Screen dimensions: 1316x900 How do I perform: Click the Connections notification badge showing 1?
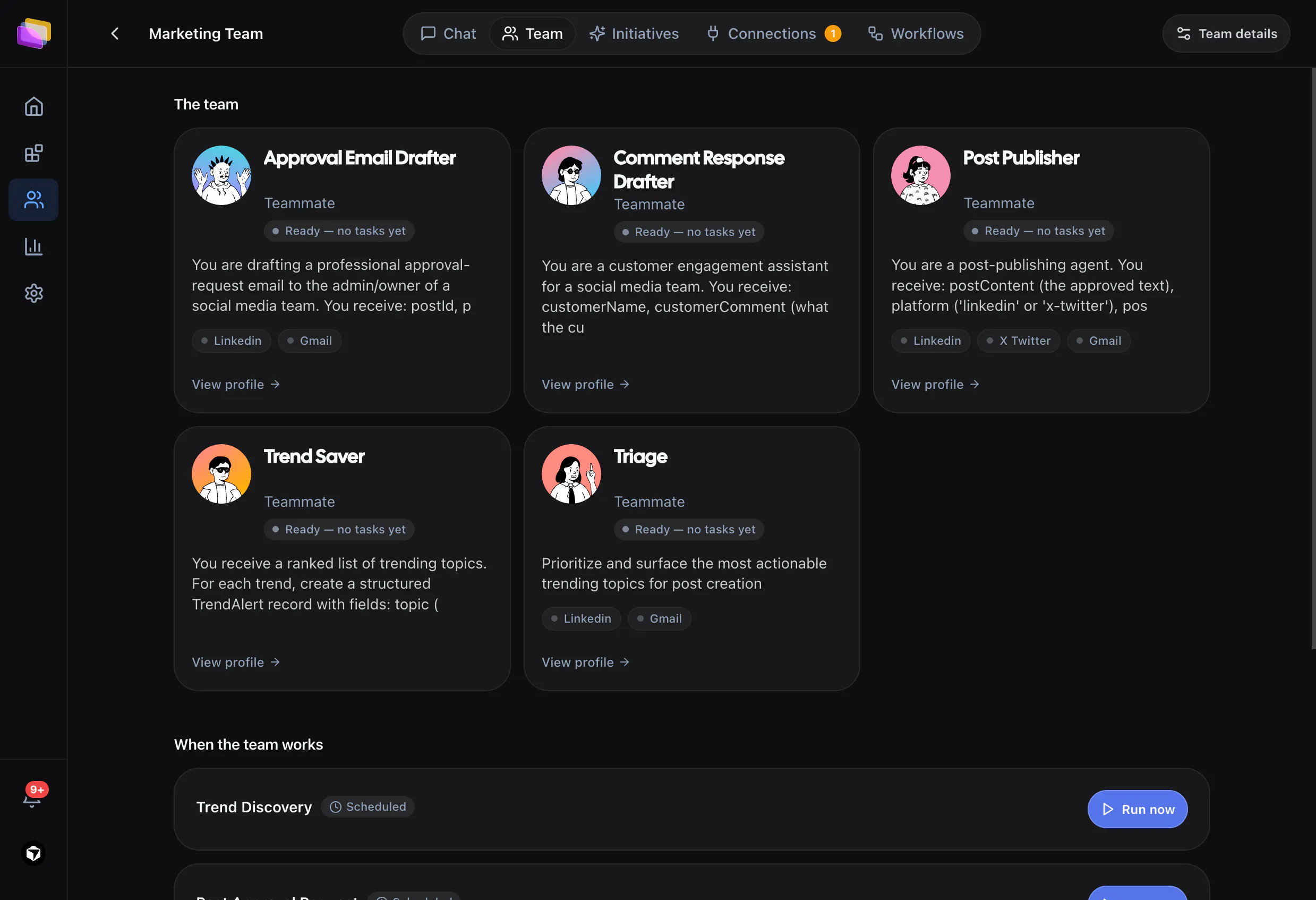point(833,33)
